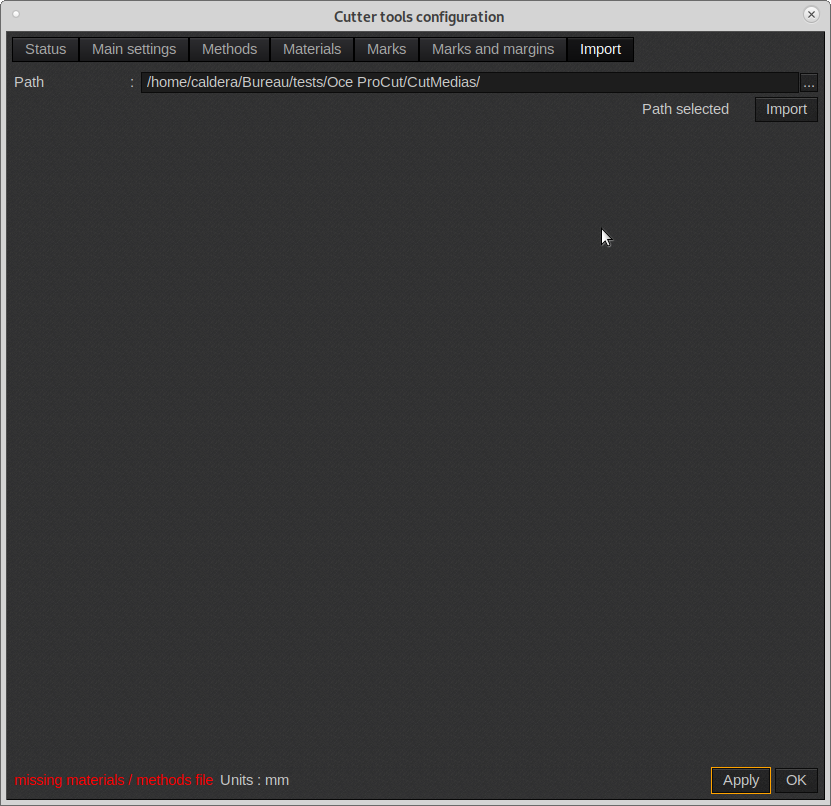Select the Import tab
Image resolution: width=831 pixels, height=806 pixels.
point(600,49)
